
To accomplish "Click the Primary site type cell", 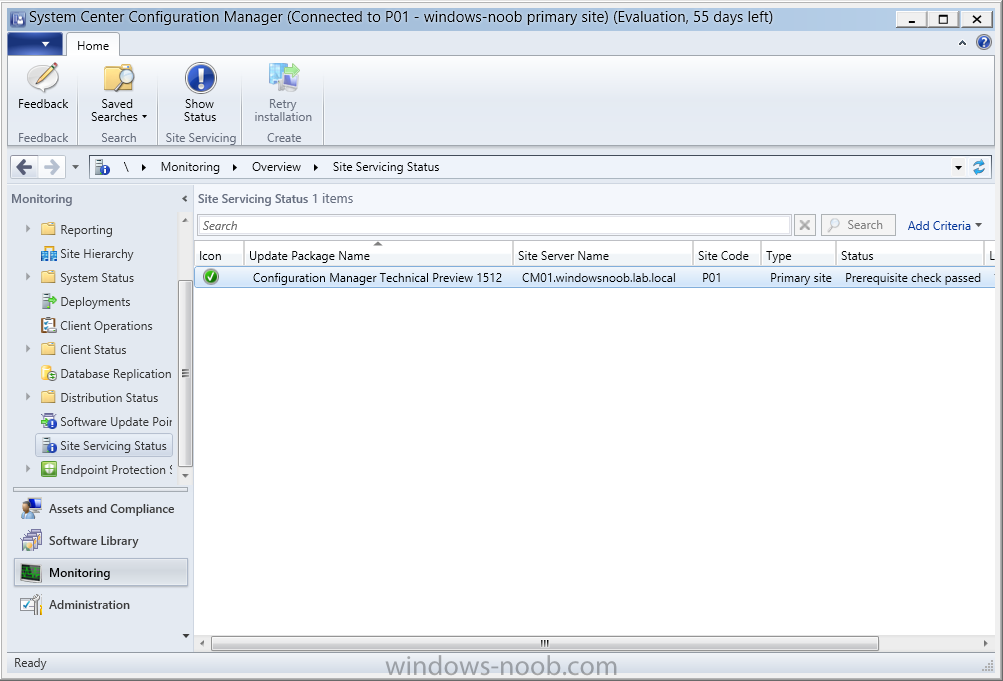I will click(801, 278).
